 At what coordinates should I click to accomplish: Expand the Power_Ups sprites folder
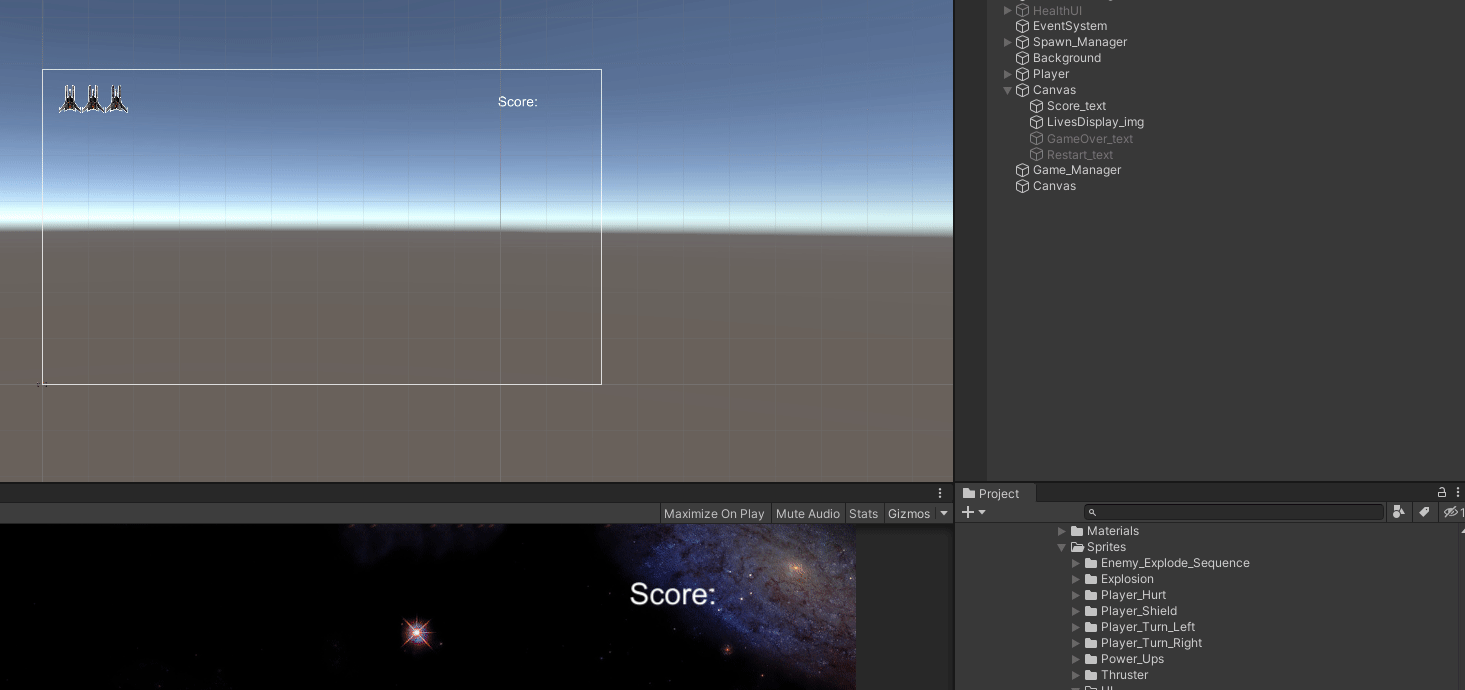[x=1076, y=659]
